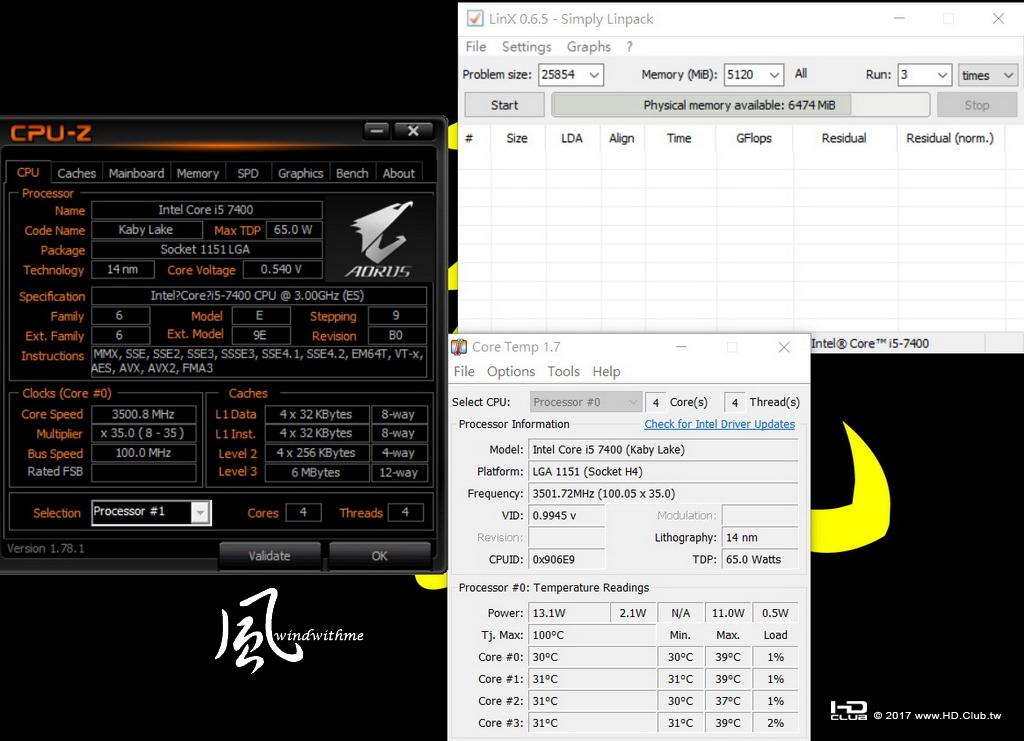Open Check for Intel Driver Updates link
The height and width of the screenshot is (741, 1024).
tap(720, 424)
